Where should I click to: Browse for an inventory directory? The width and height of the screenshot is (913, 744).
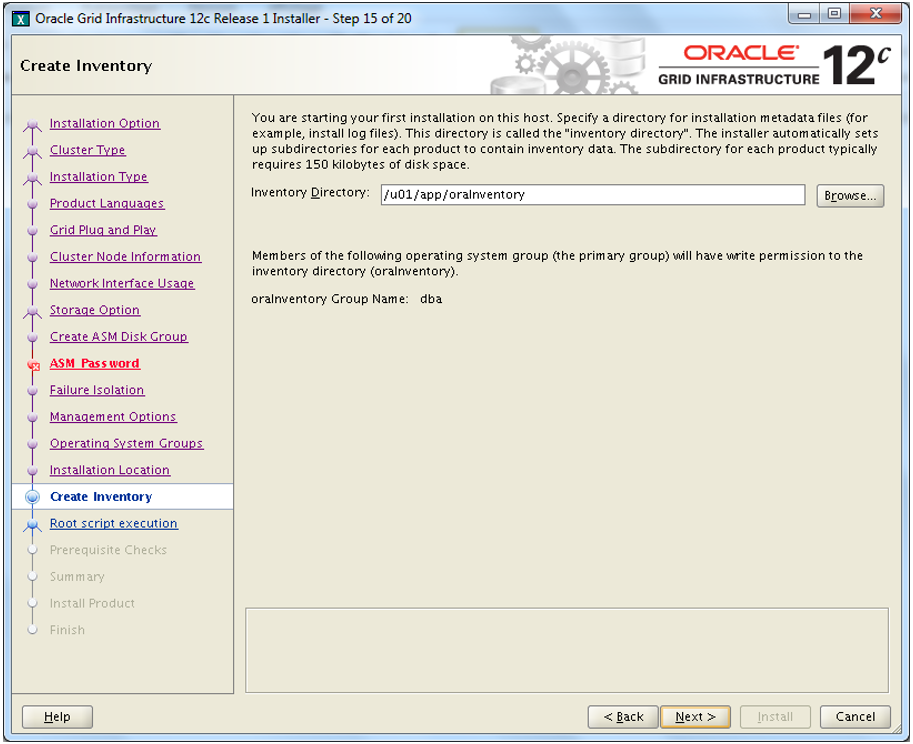(x=850, y=196)
